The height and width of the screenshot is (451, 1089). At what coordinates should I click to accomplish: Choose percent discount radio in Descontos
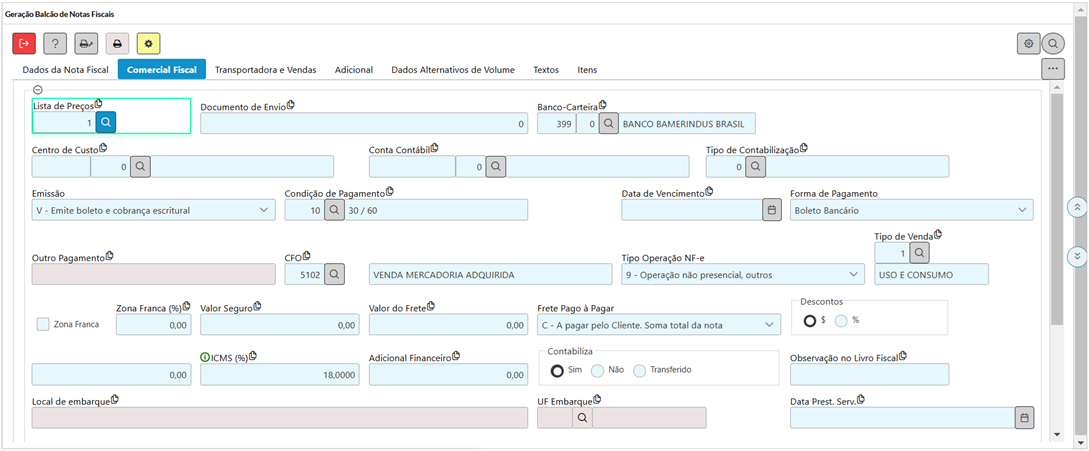point(841,320)
